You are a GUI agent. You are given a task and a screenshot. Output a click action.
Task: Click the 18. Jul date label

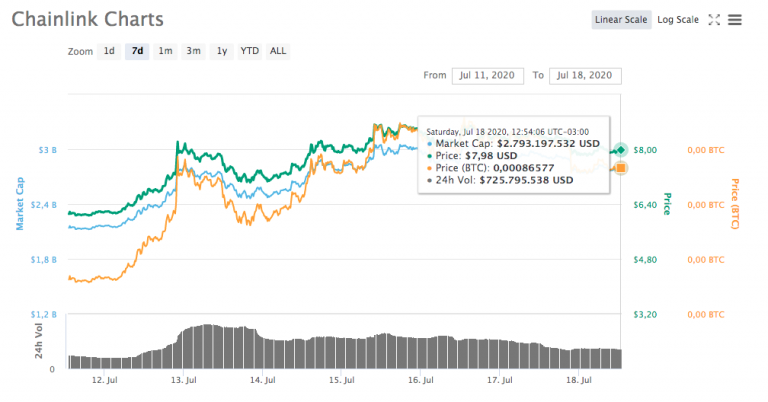click(x=579, y=380)
